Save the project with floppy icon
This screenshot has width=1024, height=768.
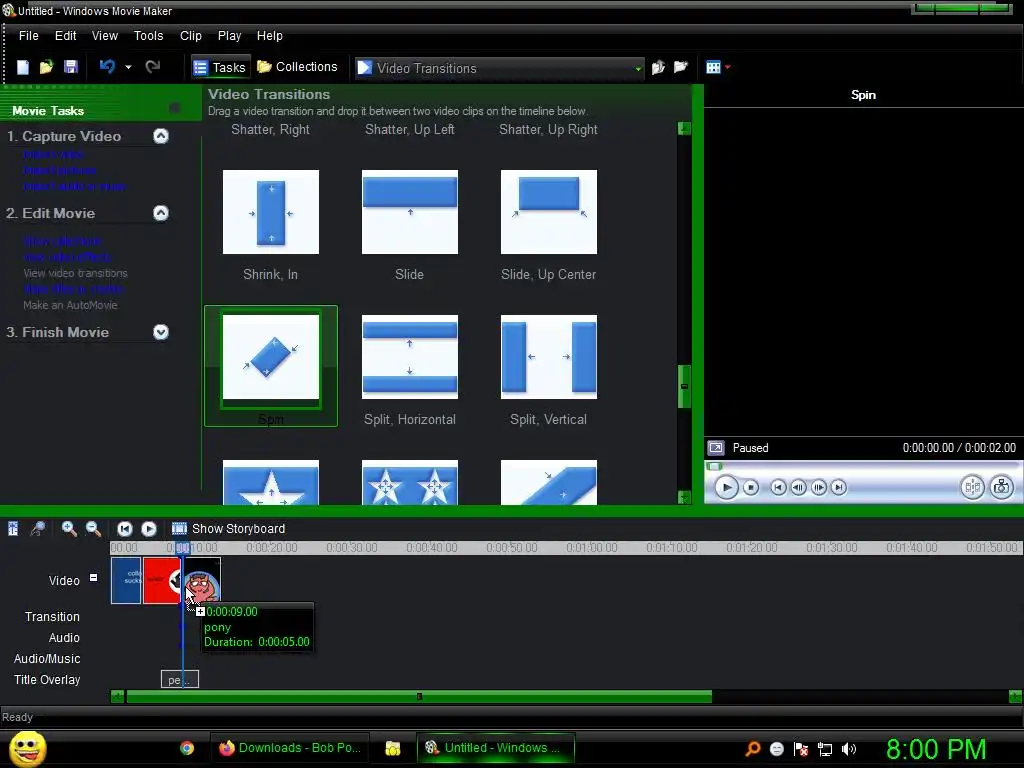coord(71,67)
